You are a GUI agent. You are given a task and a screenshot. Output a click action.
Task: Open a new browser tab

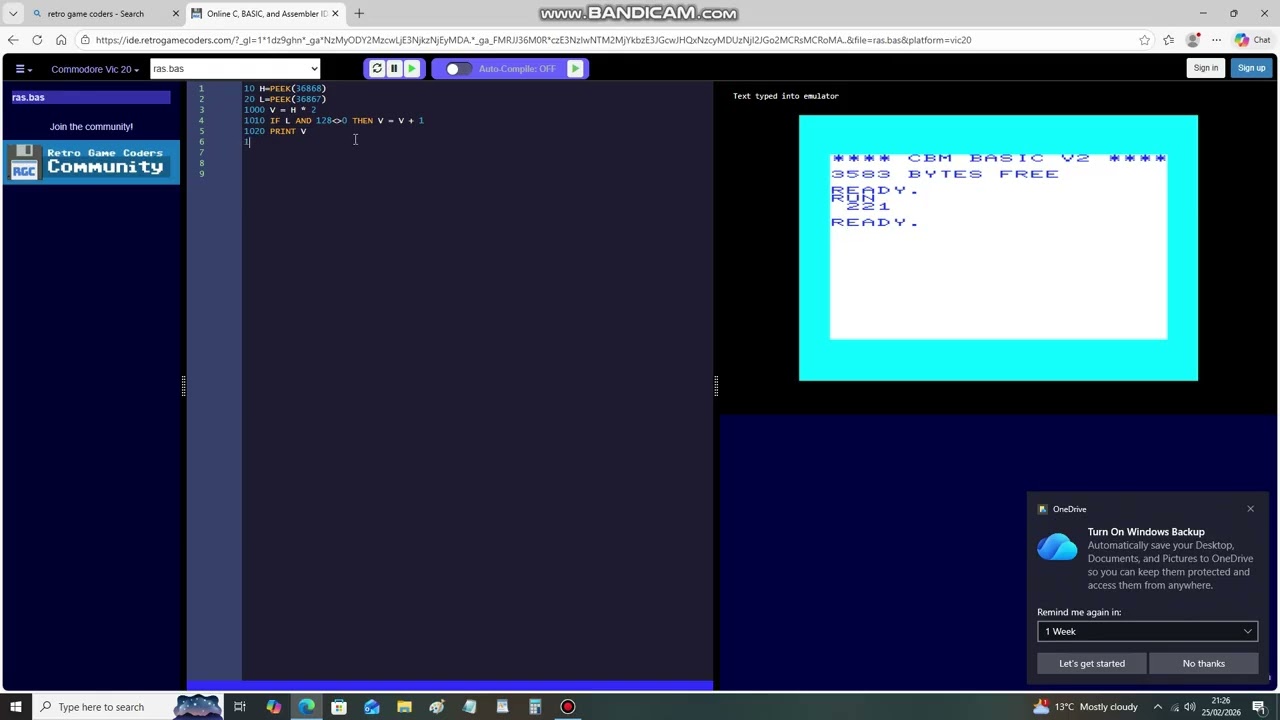coord(359,14)
